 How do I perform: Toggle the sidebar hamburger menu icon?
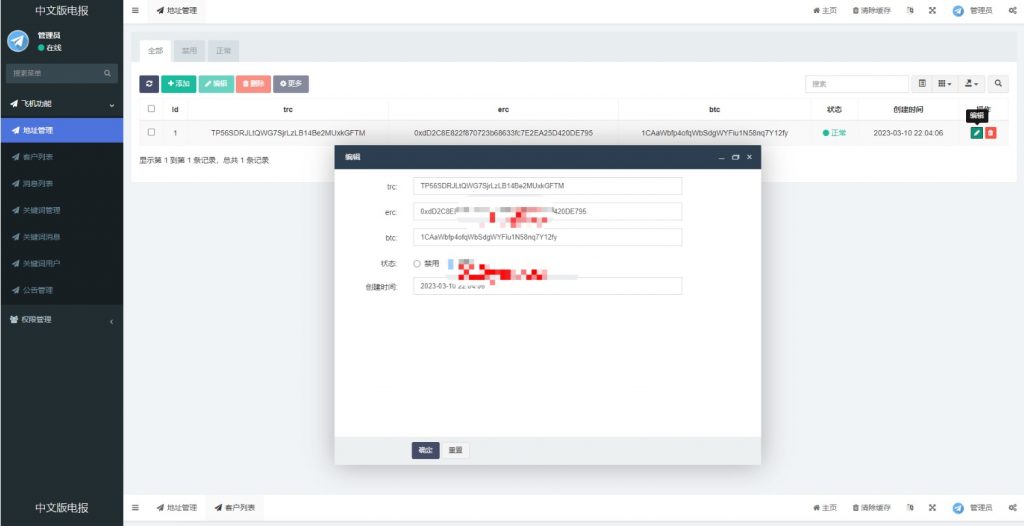pyautogui.click(x=136, y=10)
